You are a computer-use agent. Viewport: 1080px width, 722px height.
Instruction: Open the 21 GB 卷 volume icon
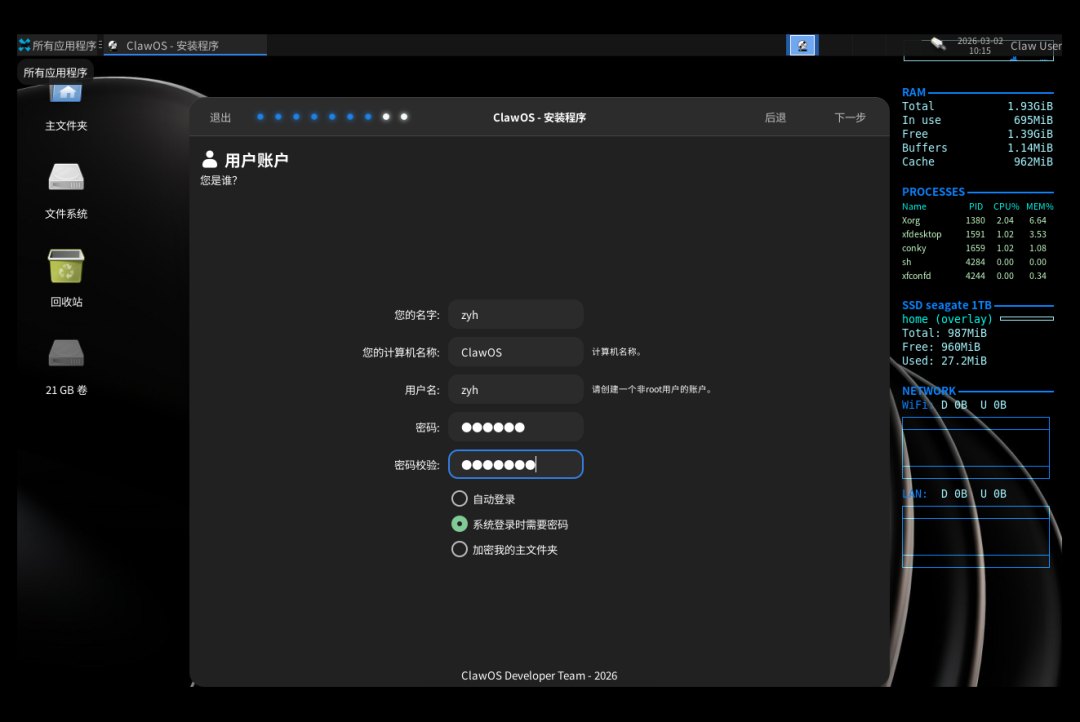coord(66,367)
